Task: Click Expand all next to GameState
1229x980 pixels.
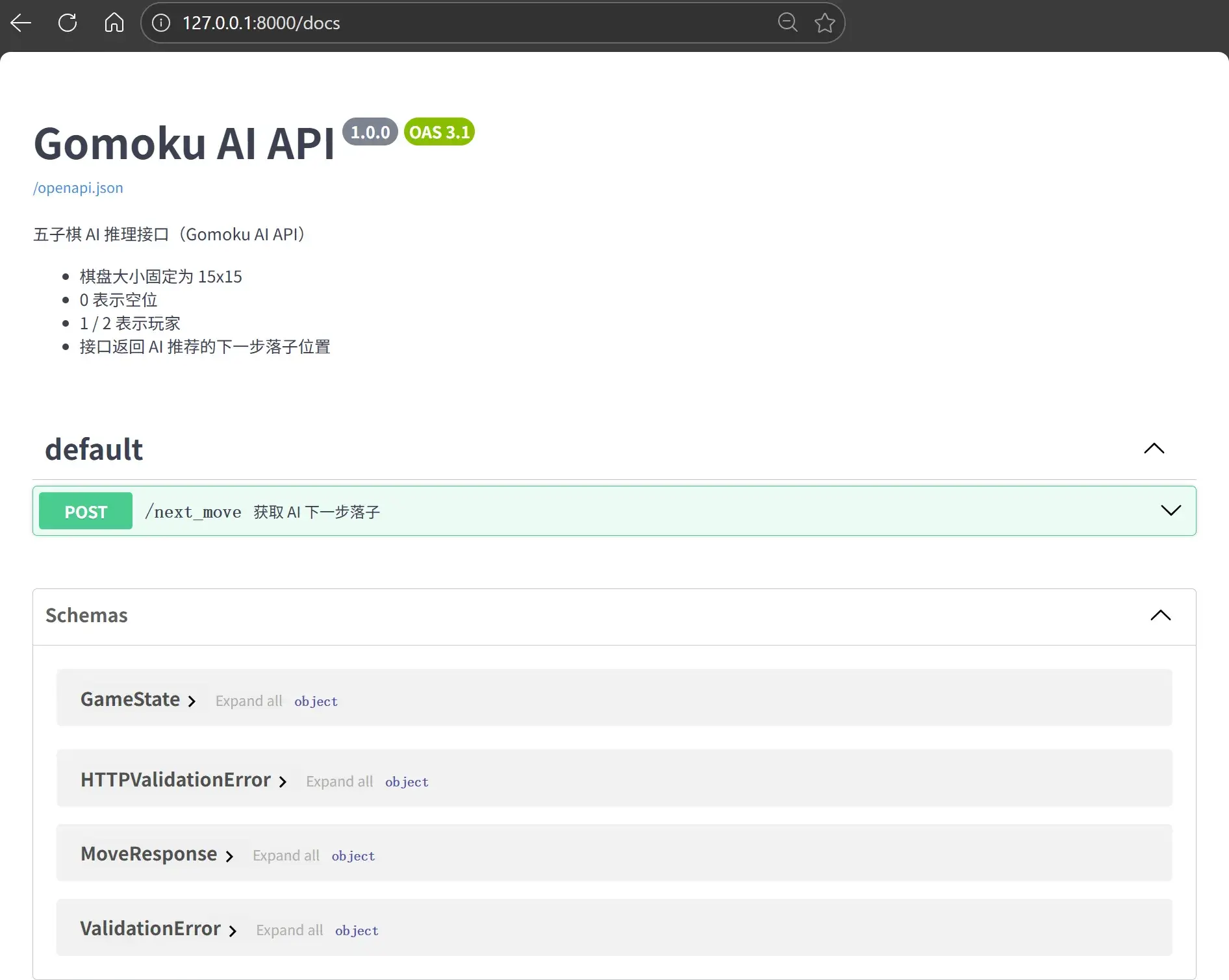Action: [x=248, y=701]
